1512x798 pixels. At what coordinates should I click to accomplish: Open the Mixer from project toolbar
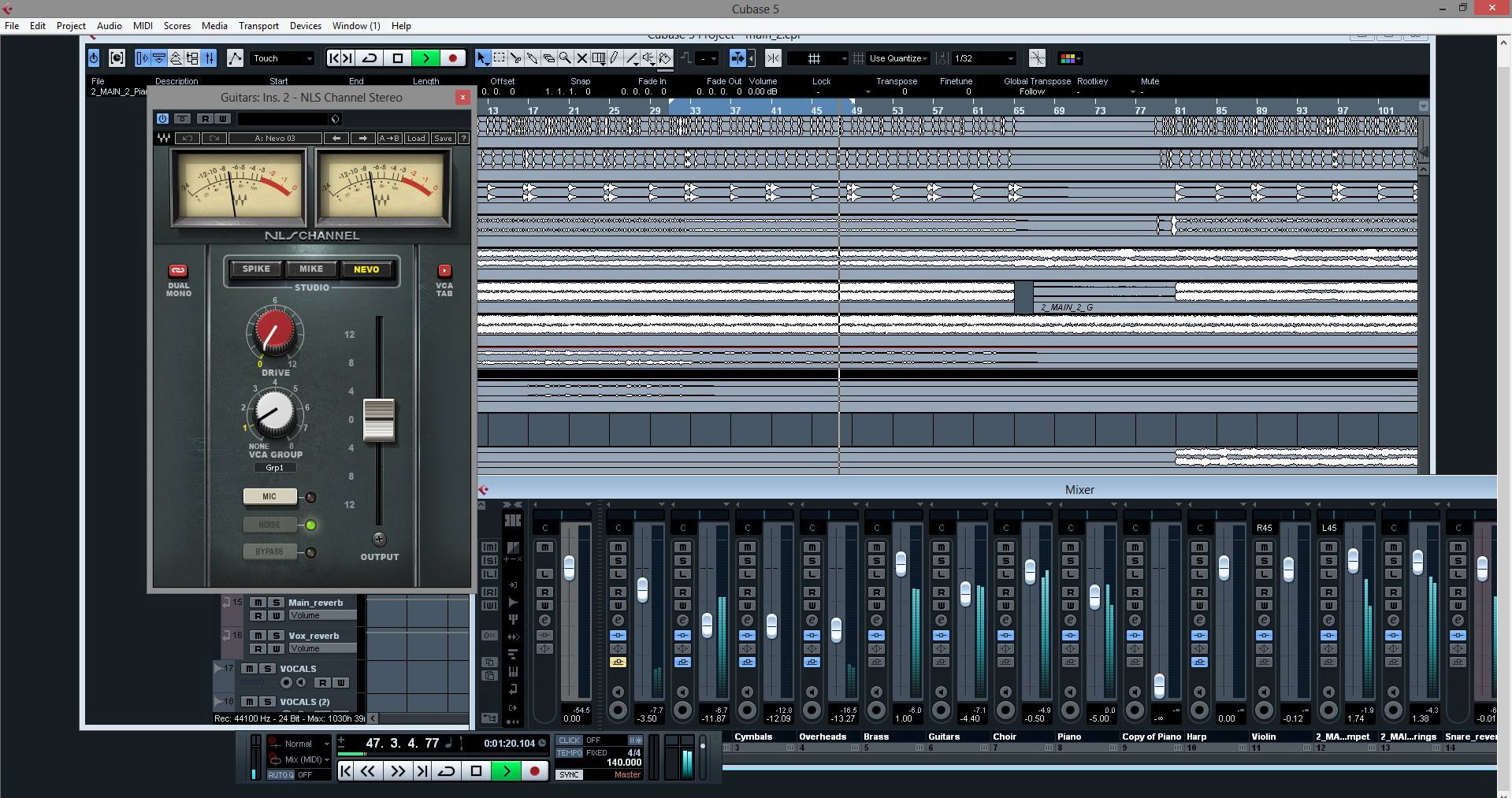210,58
